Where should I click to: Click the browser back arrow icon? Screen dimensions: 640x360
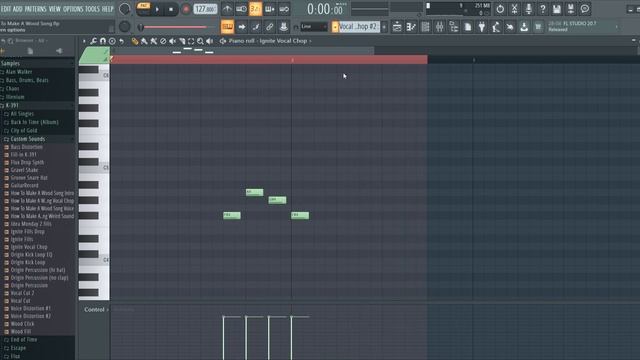pyautogui.click(x=4, y=41)
